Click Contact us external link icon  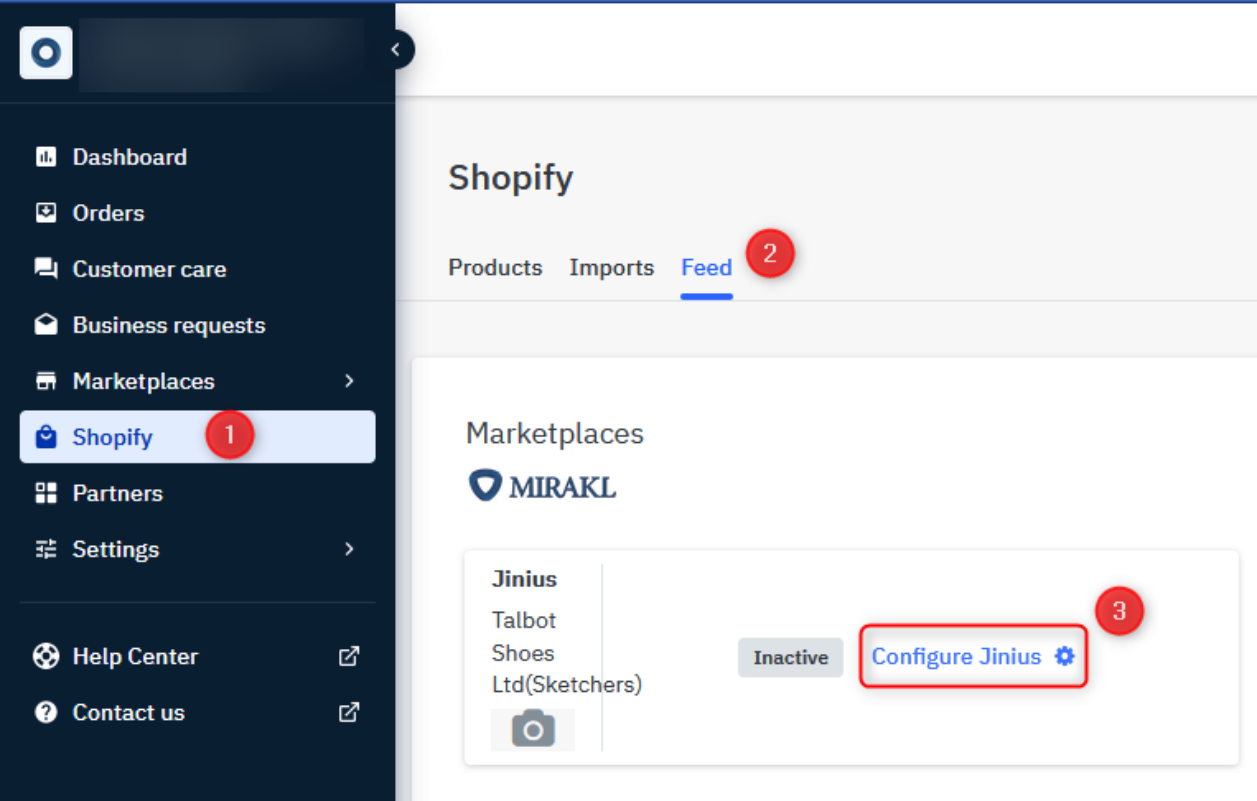click(349, 712)
